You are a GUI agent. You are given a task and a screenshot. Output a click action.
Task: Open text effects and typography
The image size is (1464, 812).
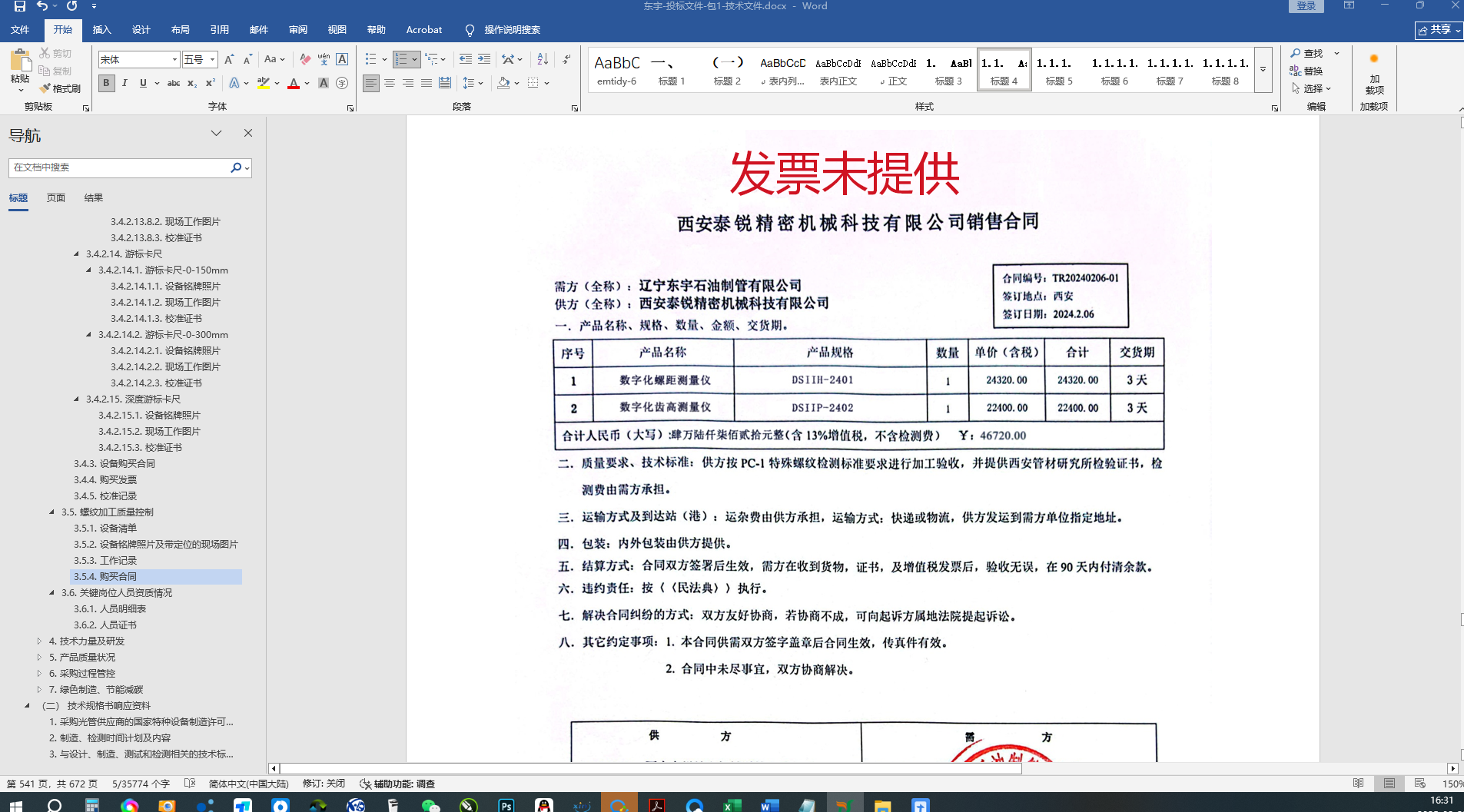pos(234,83)
